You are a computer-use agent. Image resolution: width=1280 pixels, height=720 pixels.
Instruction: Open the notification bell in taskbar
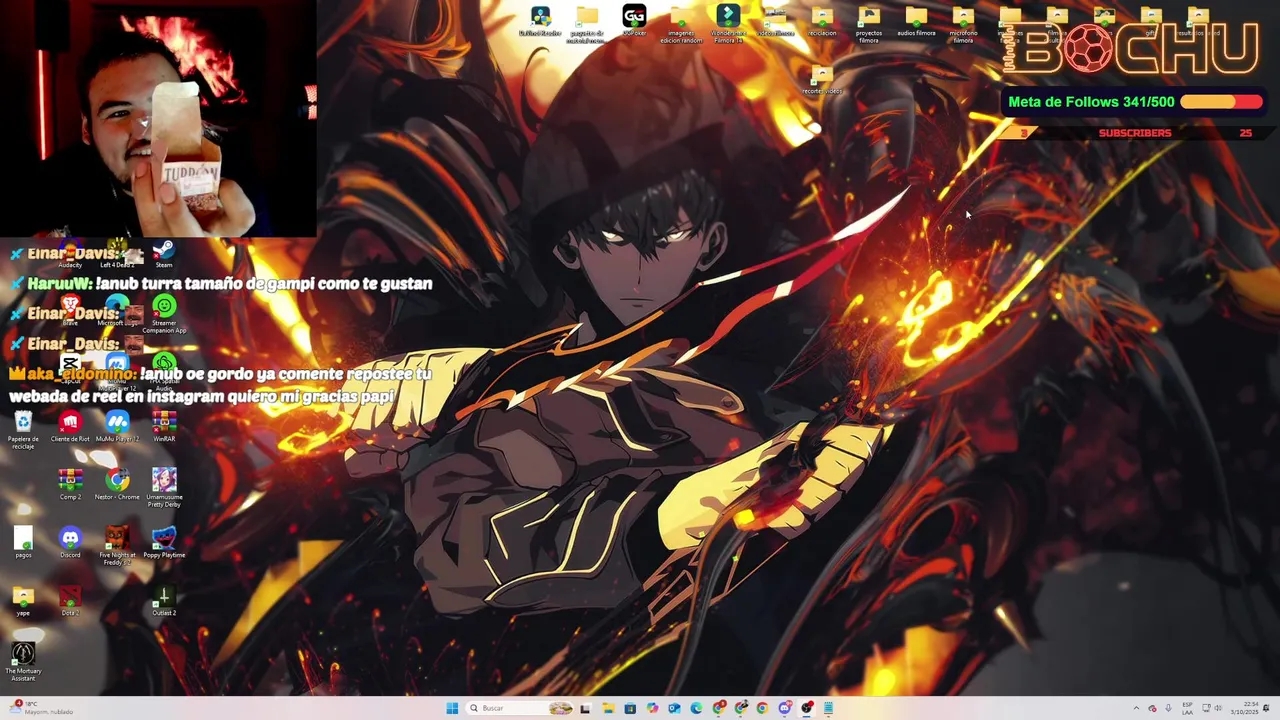coord(1266,708)
